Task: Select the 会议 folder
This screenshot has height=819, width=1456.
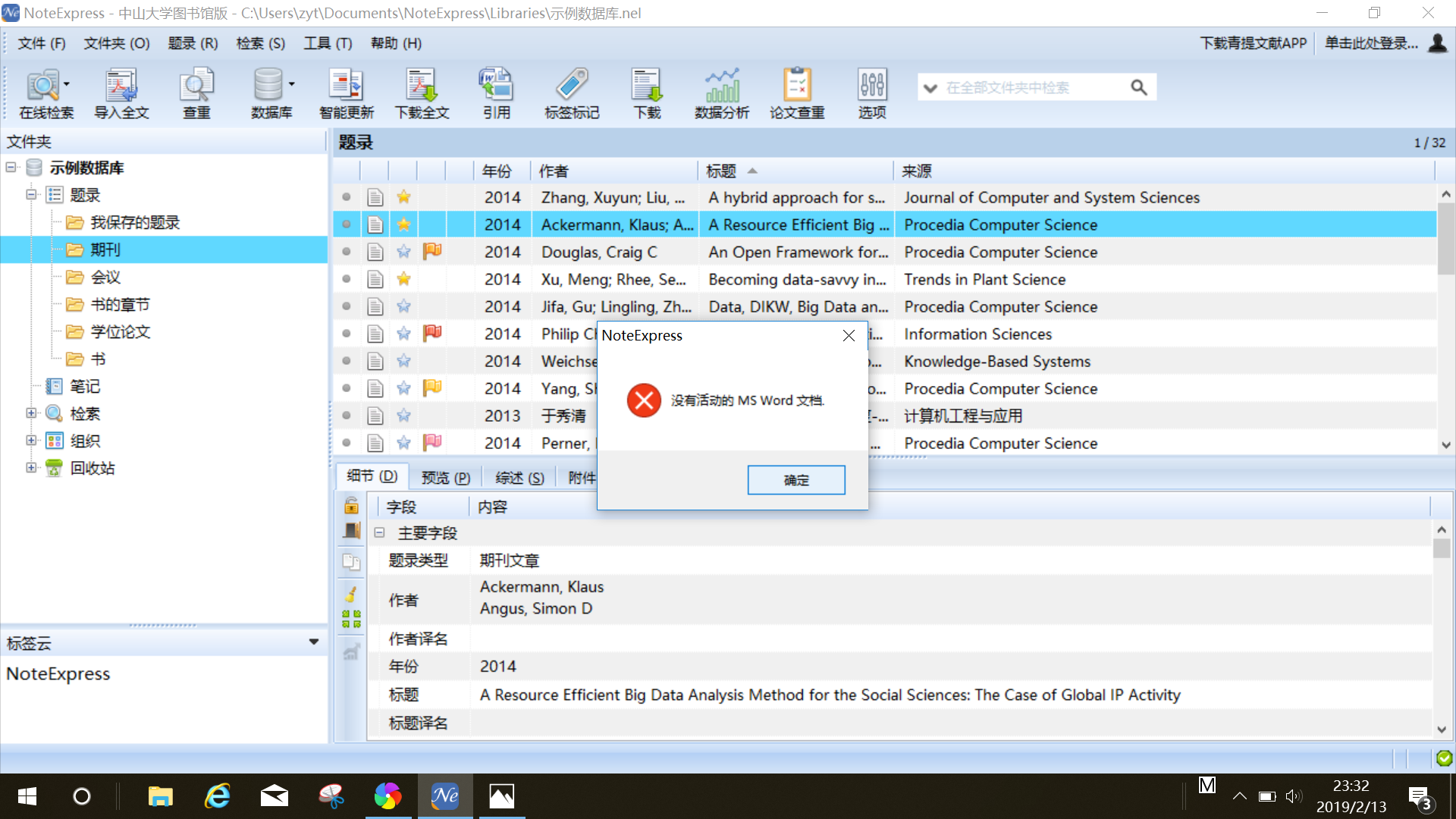Action: [105, 277]
